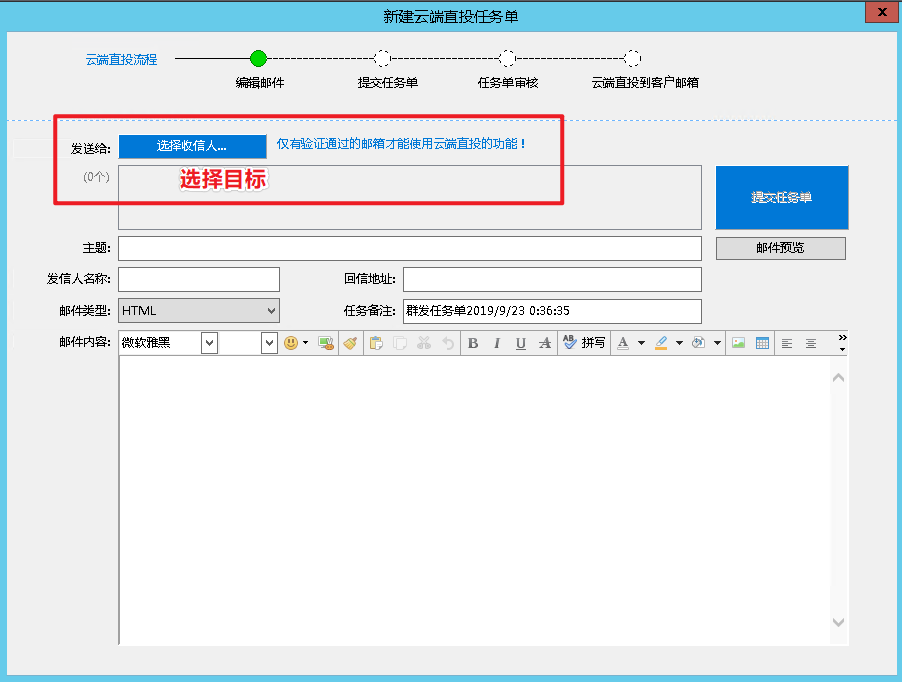Close the 新建云端直投任务单 dialog

tap(882, 12)
